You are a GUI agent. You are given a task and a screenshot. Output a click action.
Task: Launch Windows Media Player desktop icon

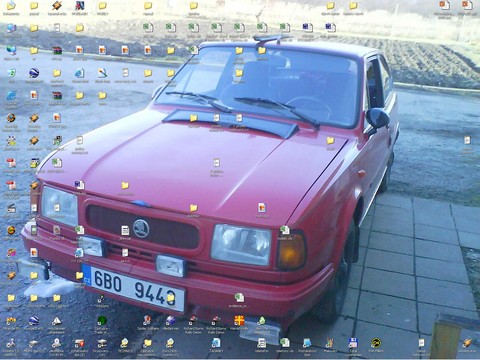(x=11, y=118)
